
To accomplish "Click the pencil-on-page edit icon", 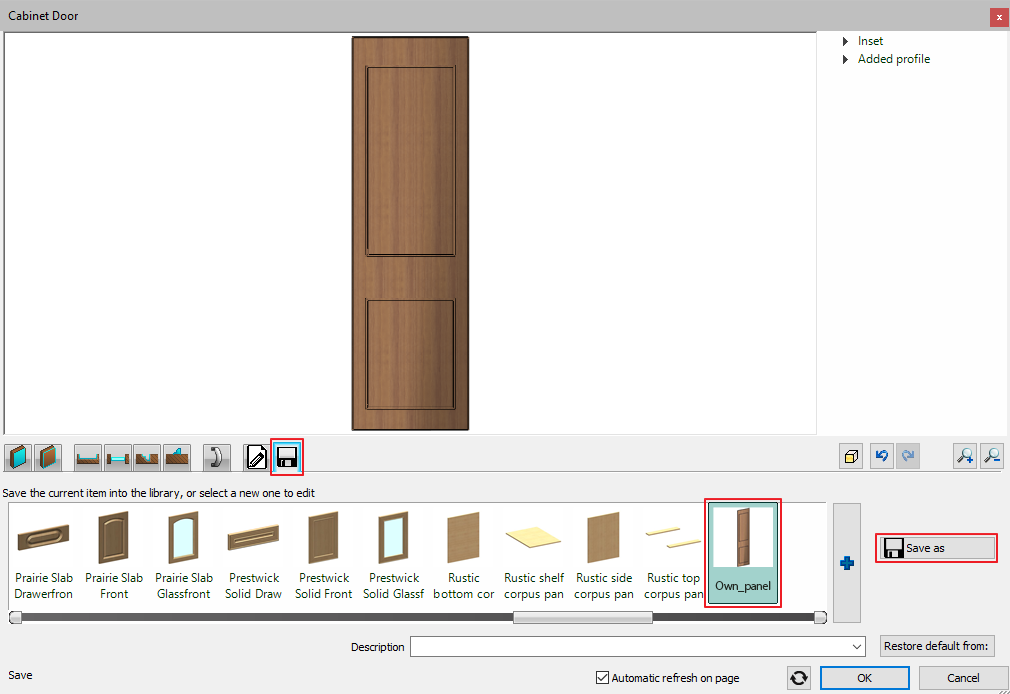I will (x=256, y=458).
